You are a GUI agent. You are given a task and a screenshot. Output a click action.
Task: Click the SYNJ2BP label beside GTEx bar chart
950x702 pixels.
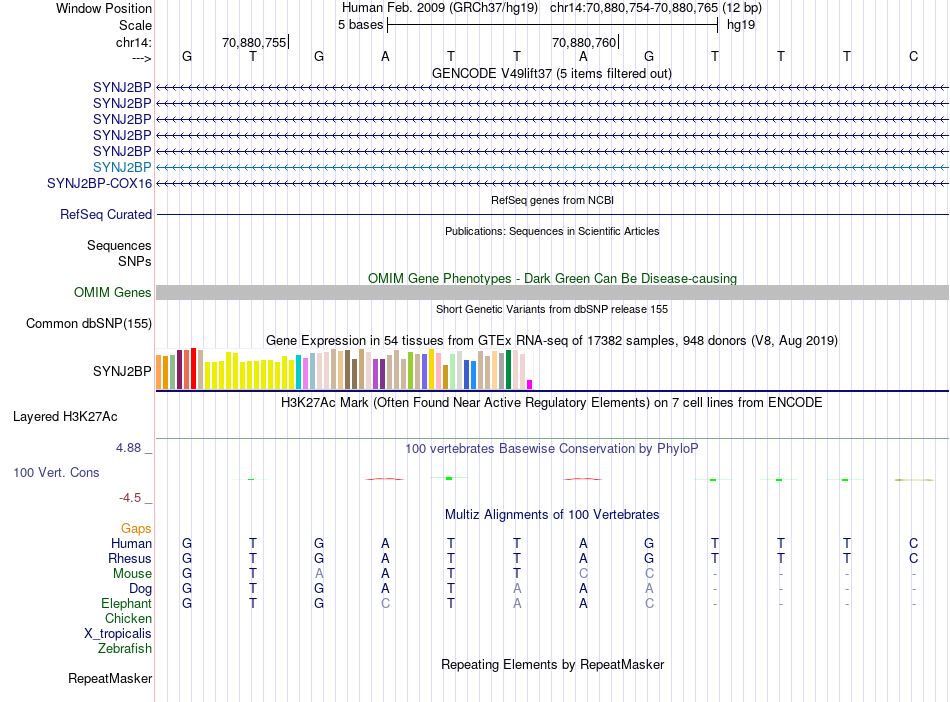(x=122, y=371)
